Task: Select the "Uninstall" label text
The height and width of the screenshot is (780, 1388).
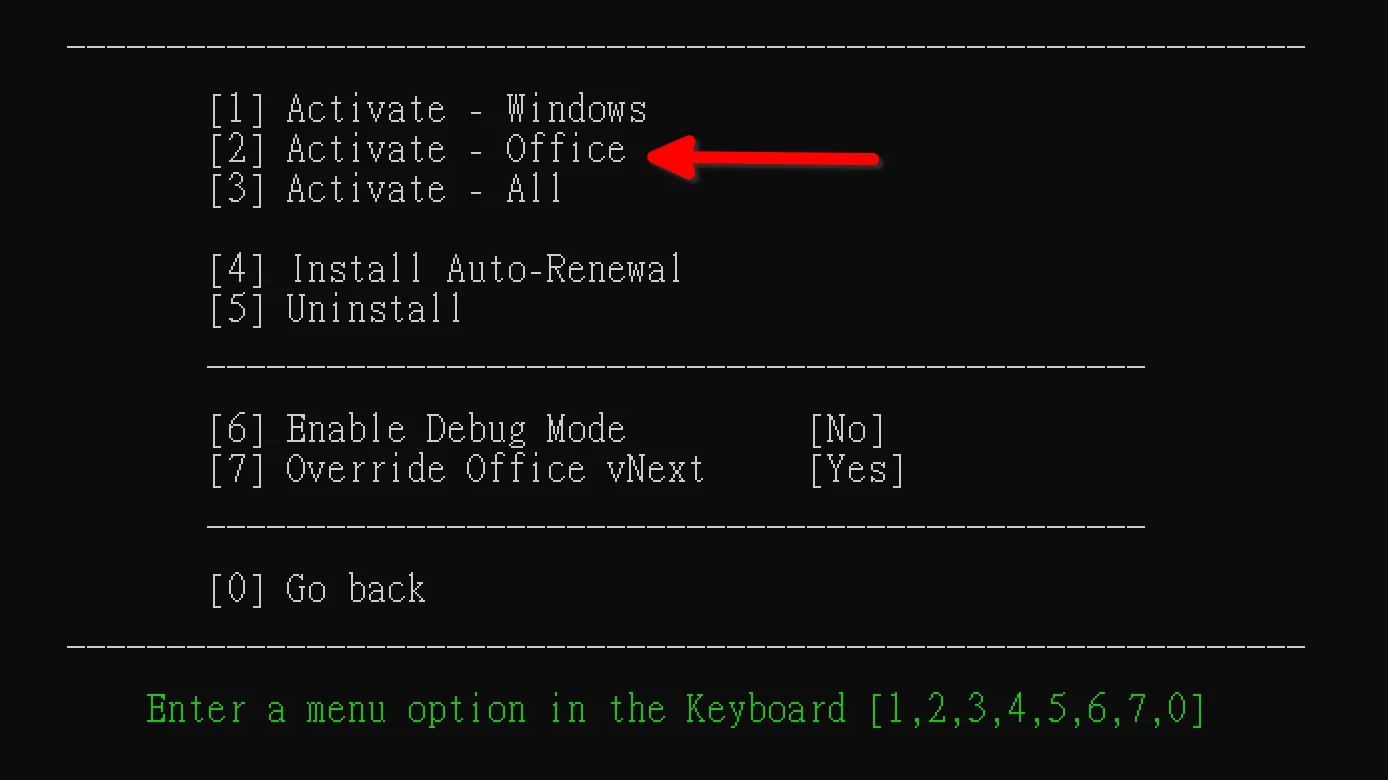Action: (x=374, y=309)
